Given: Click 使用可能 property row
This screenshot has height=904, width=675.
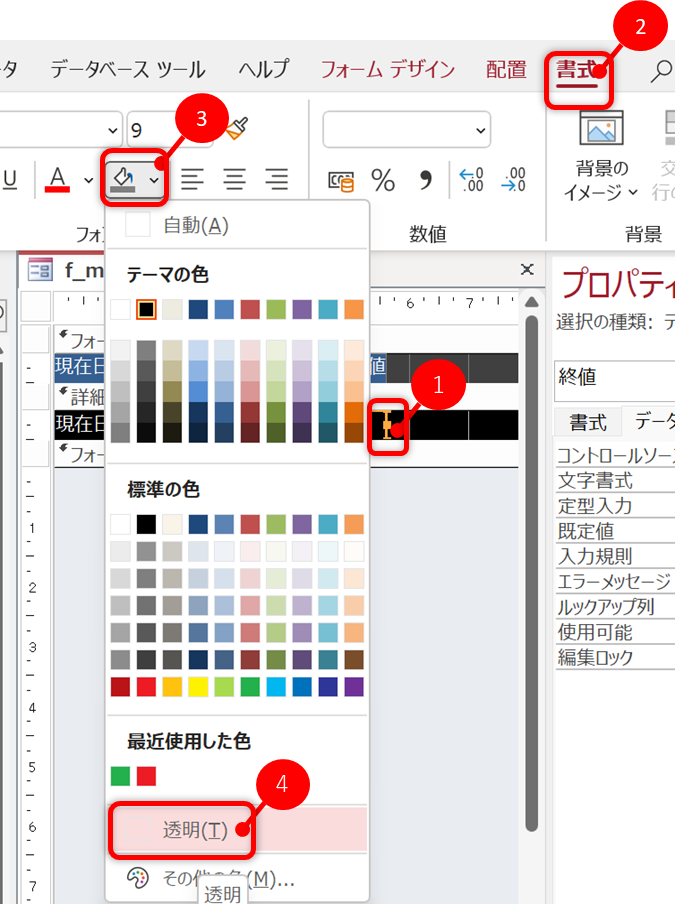Looking at the screenshot, I should point(614,632).
